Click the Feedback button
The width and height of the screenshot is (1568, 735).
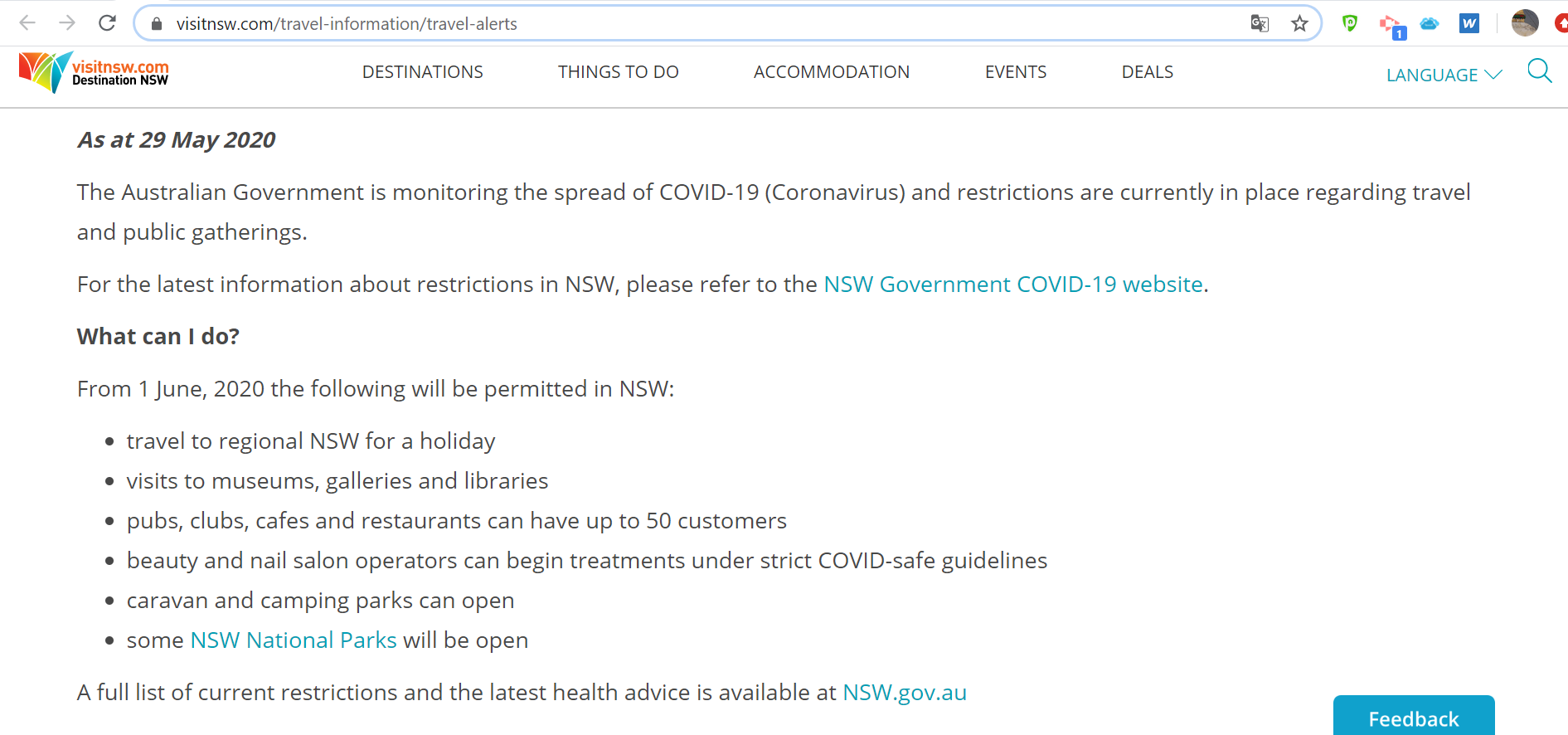point(1414,718)
